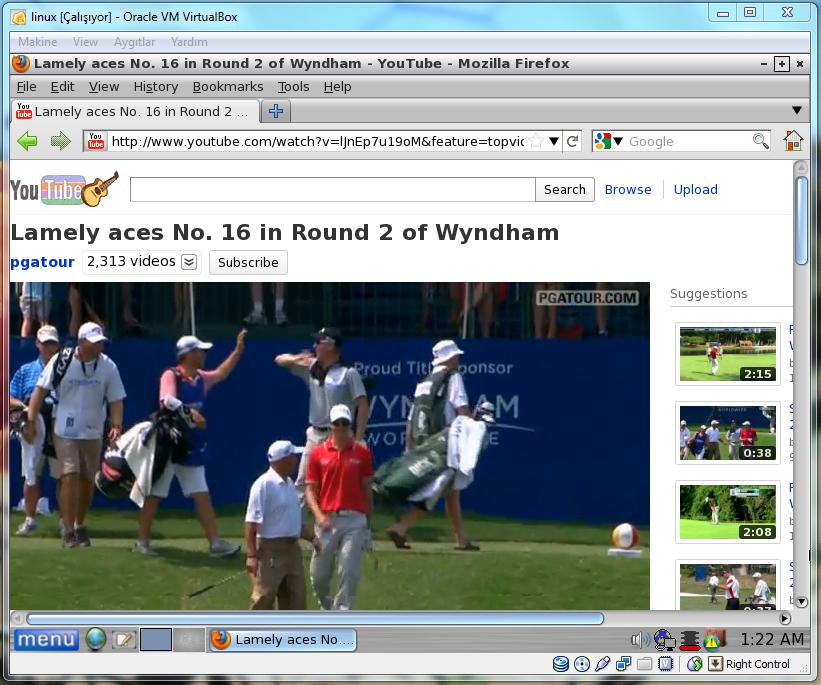Click the Lamely aces taskbar window button

(x=283, y=639)
